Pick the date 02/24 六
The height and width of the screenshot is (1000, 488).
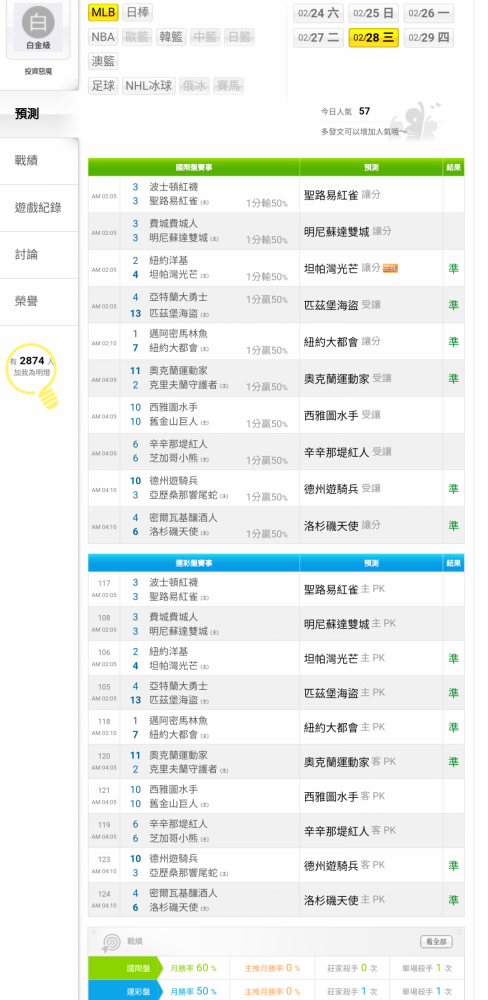pyautogui.click(x=318, y=13)
